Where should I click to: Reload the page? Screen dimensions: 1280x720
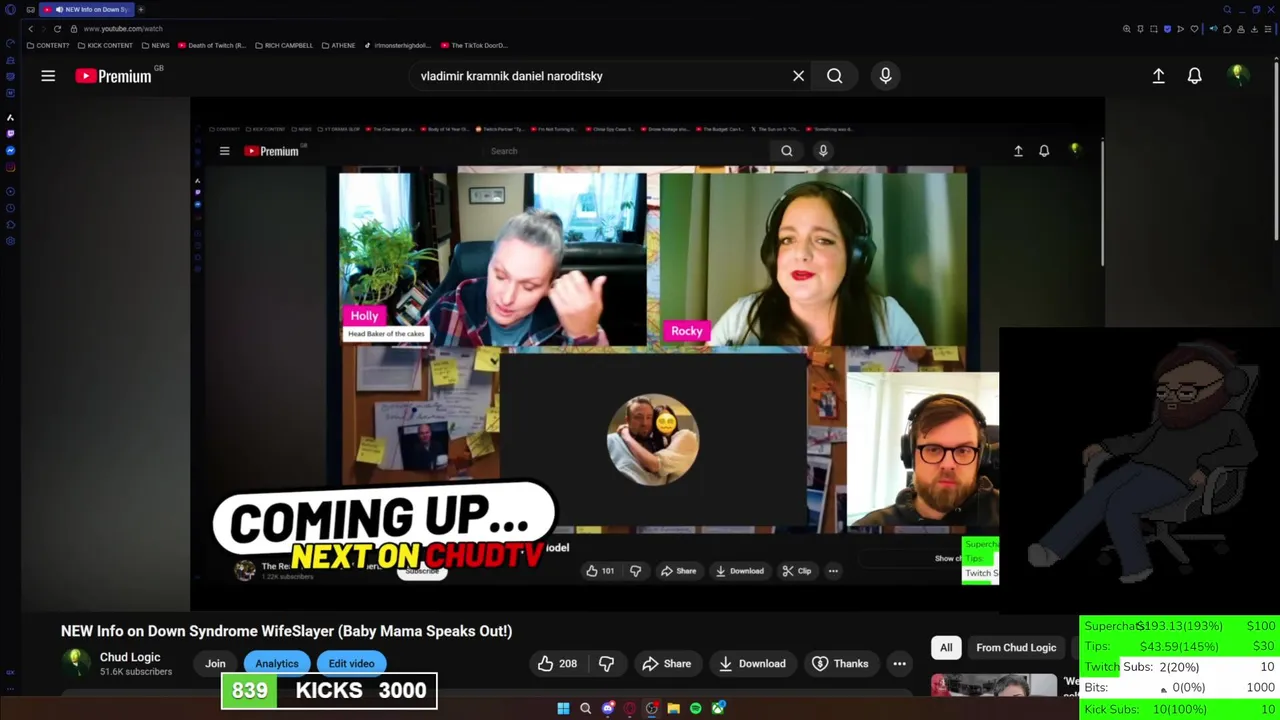pyautogui.click(x=57, y=29)
